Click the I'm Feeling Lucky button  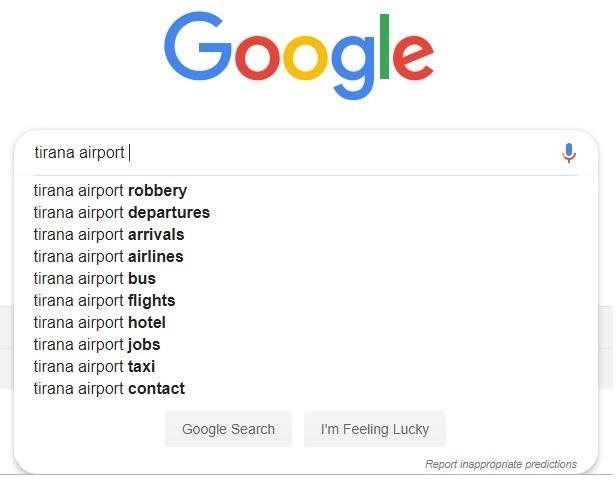tap(374, 429)
